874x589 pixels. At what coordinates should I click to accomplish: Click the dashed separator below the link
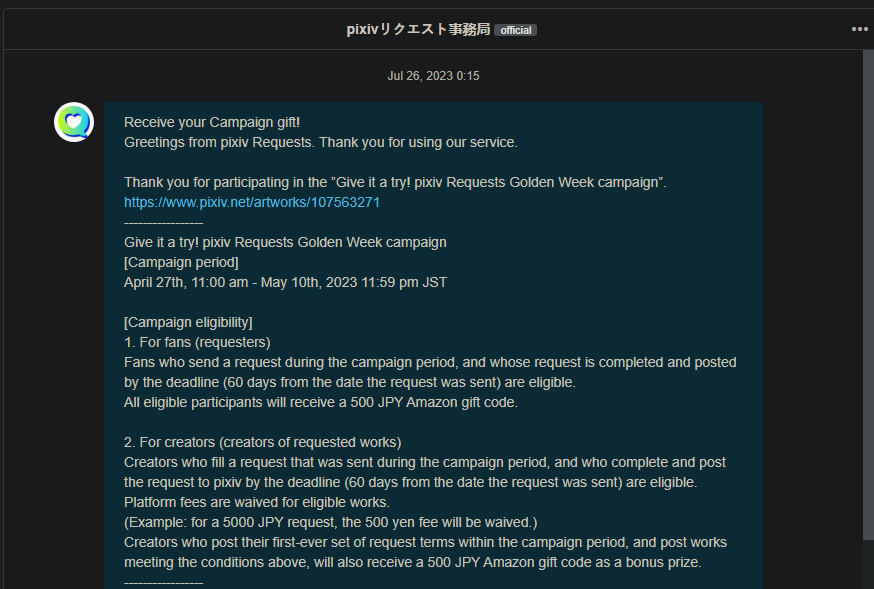(x=163, y=223)
